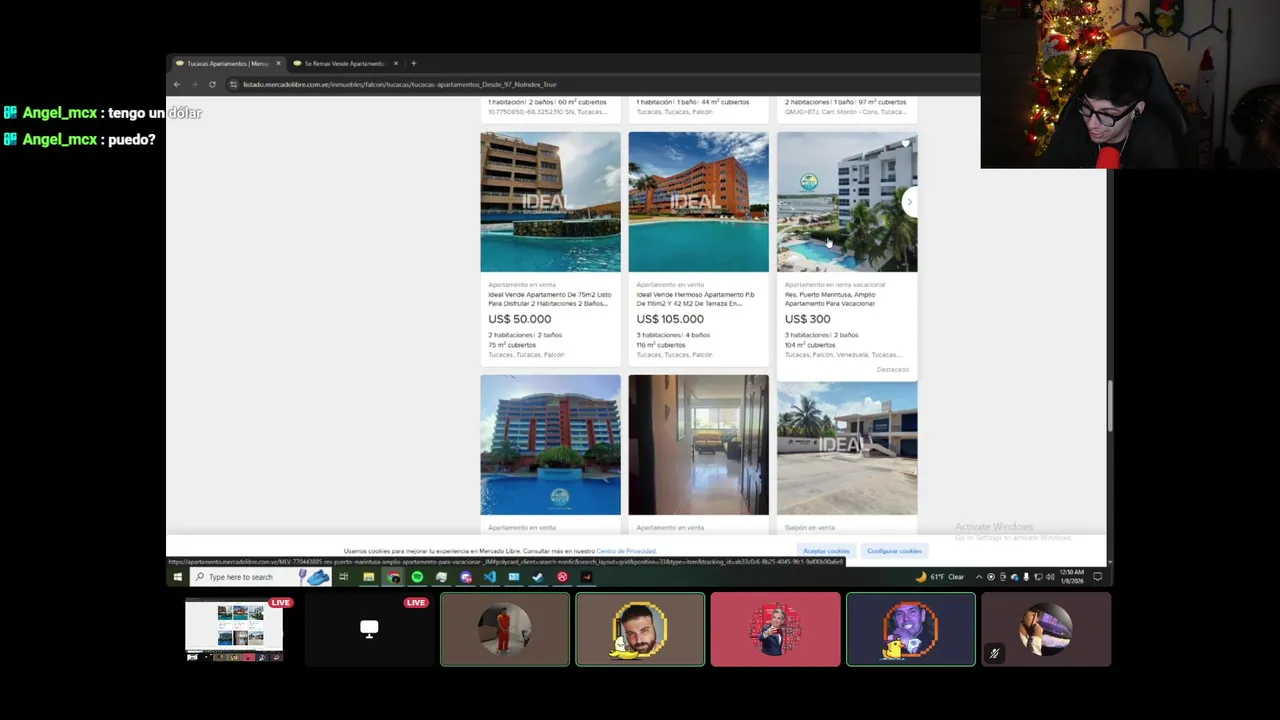
Task: Open US$ 300 Puerto Marintusa photo
Action: coord(847,202)
